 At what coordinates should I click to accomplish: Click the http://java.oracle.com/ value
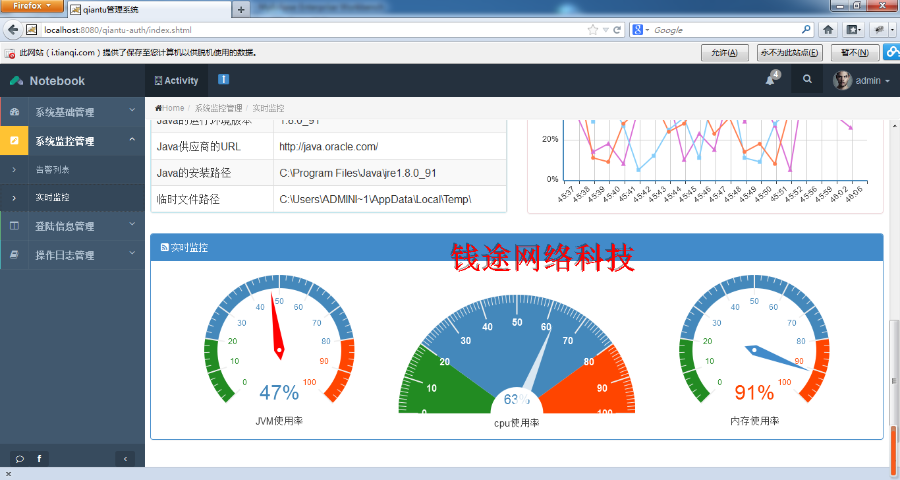(x=328, y=147)
